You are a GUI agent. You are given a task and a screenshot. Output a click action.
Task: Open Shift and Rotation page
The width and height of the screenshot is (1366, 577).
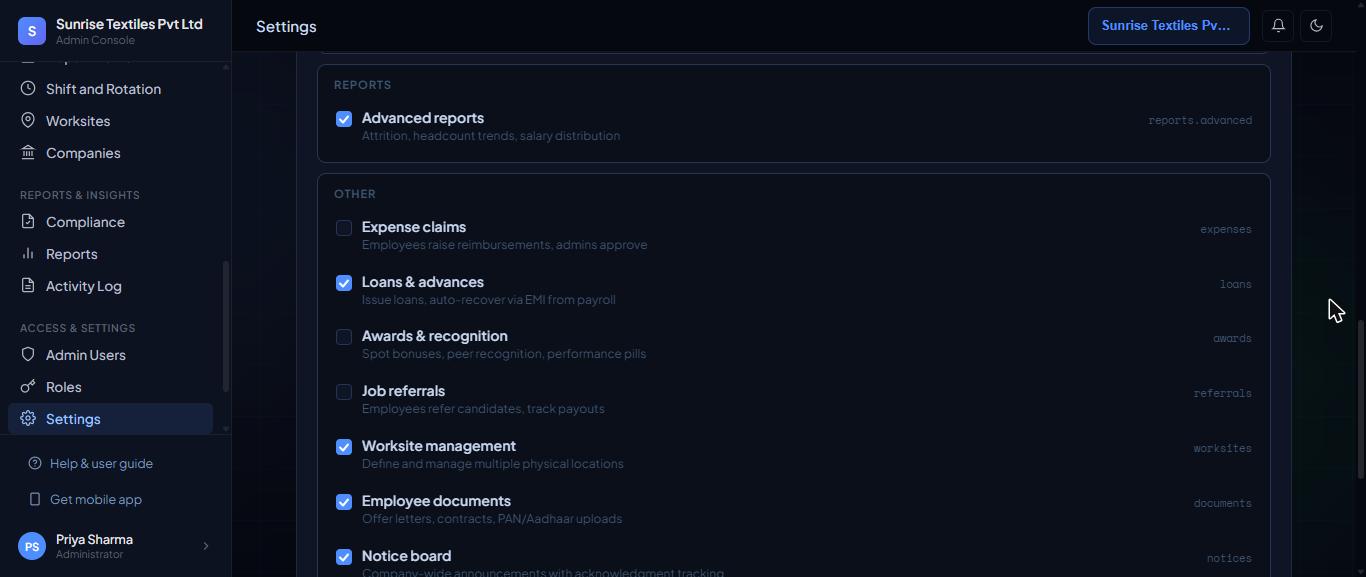(110, 89)
